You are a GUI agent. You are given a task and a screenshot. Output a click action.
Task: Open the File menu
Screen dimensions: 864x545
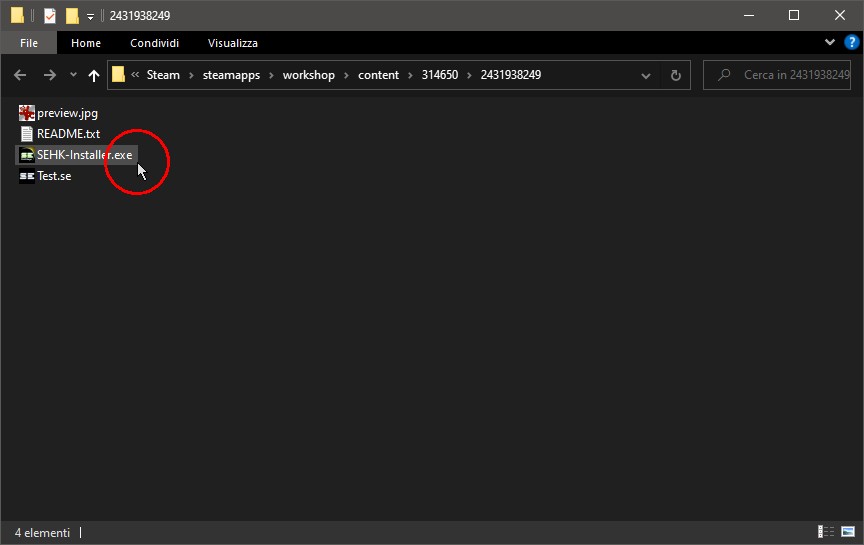[28, 43]
